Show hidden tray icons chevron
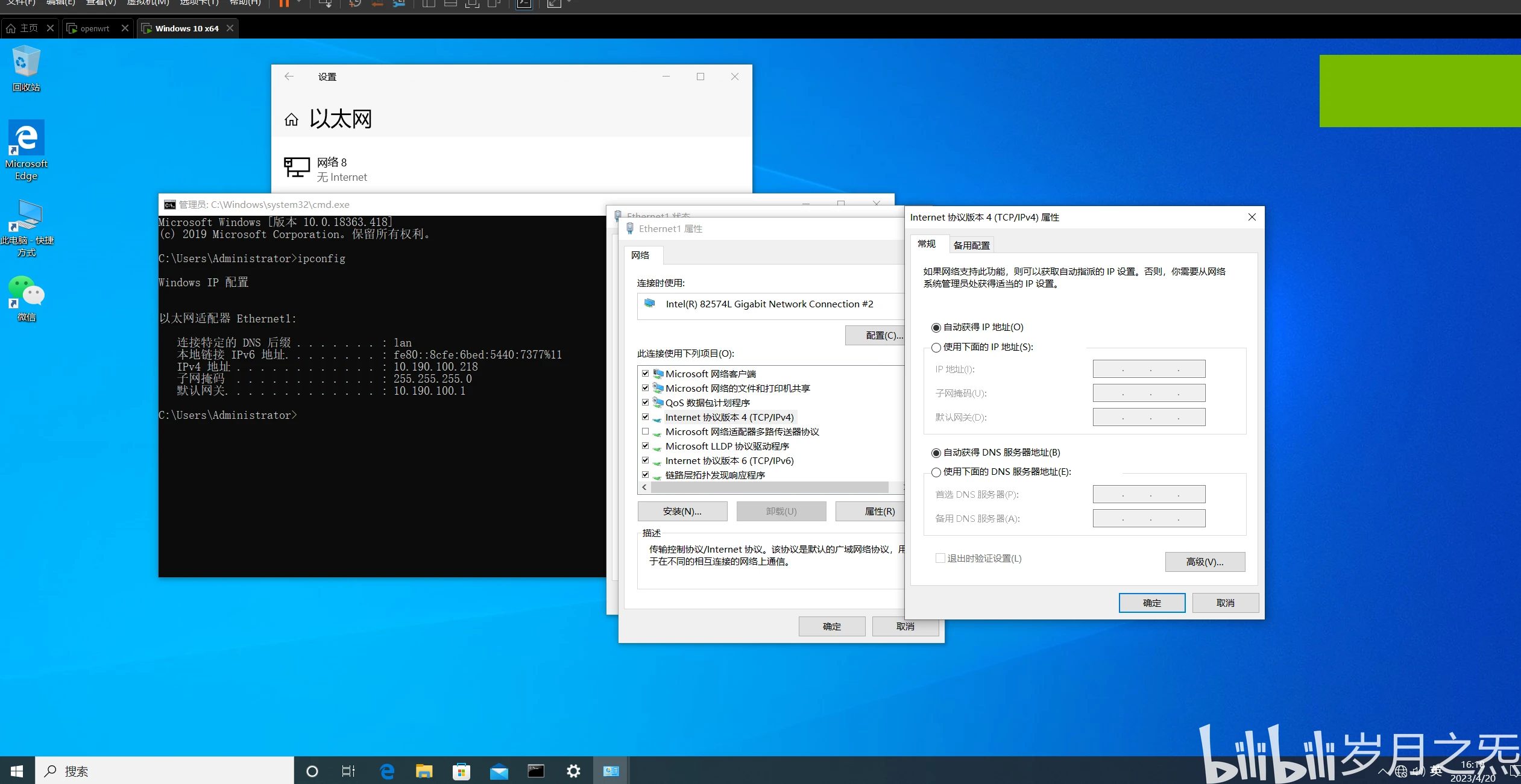 pyautogui.click(x=1383, y=771)
